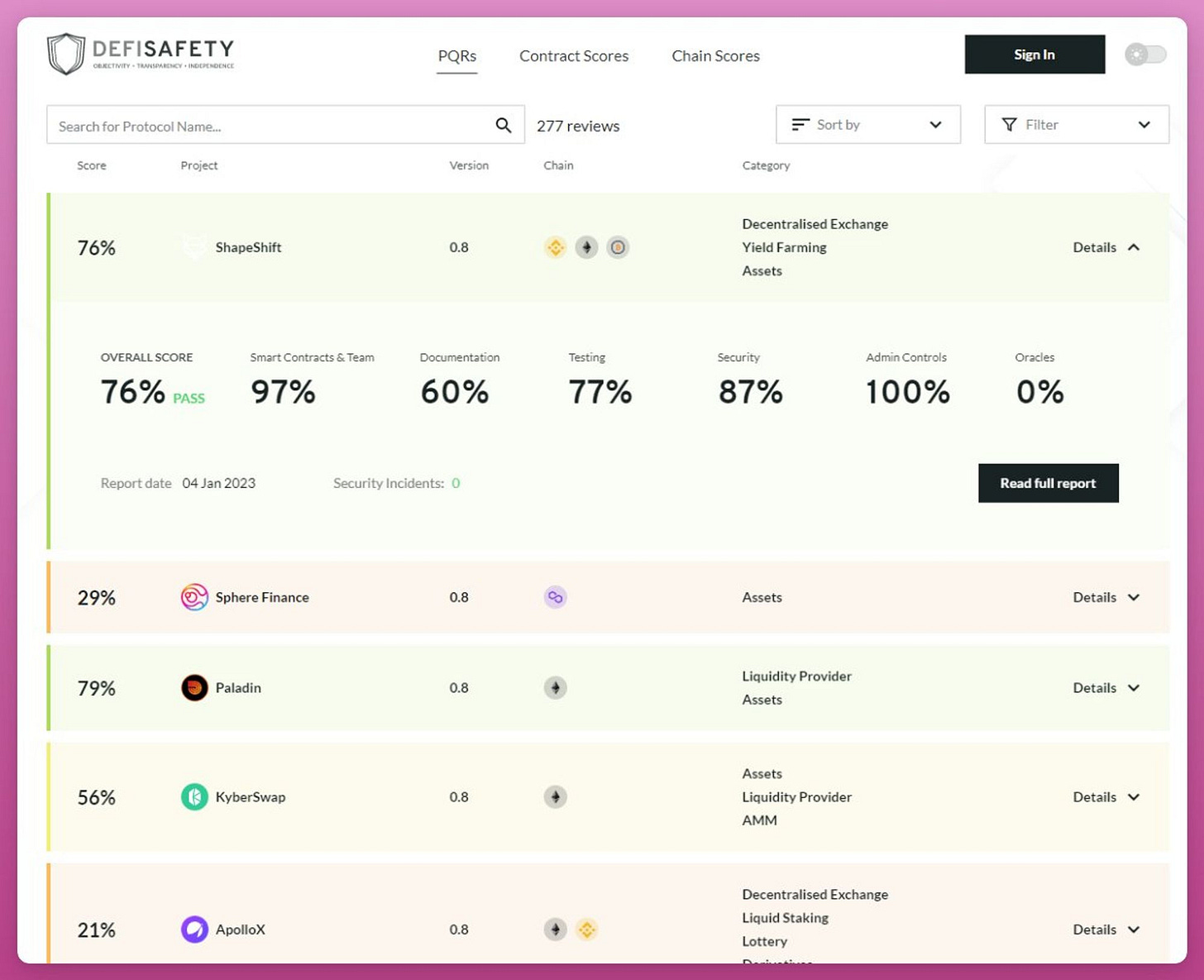Click the Ethereum chain icon for Paladin

click(556, 687)
